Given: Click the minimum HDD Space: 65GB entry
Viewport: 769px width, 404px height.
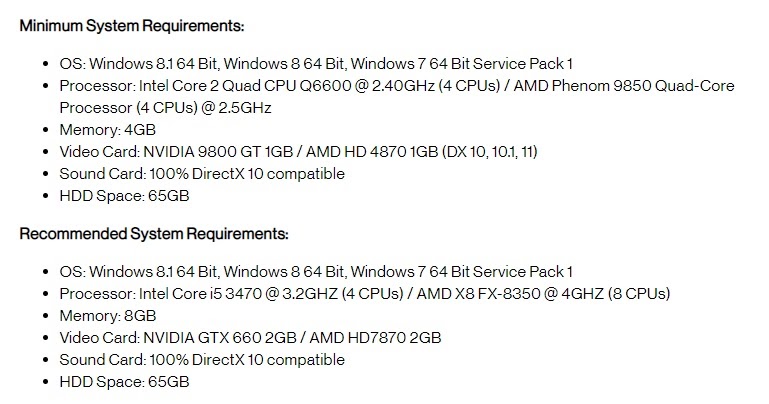Looking at the screenshot, I should [x=124, y=196].
